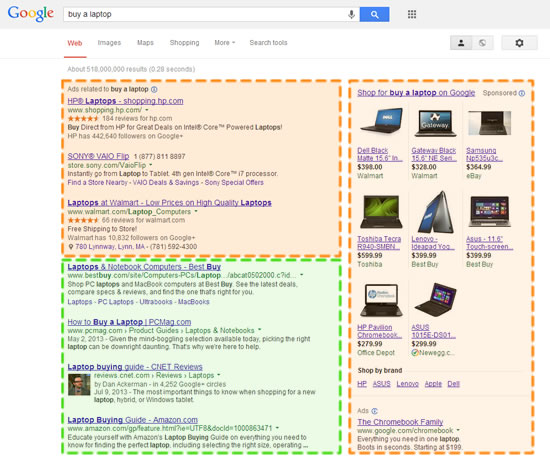Switch to the Images tab
Viewport: 550px width, 457px height.
(109, 43)
